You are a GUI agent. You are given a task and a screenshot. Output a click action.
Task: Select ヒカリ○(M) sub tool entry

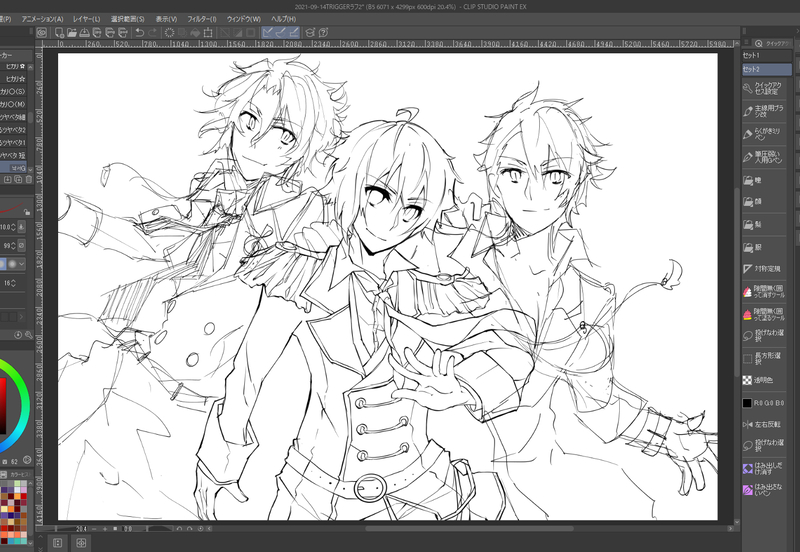pos(13,104)
